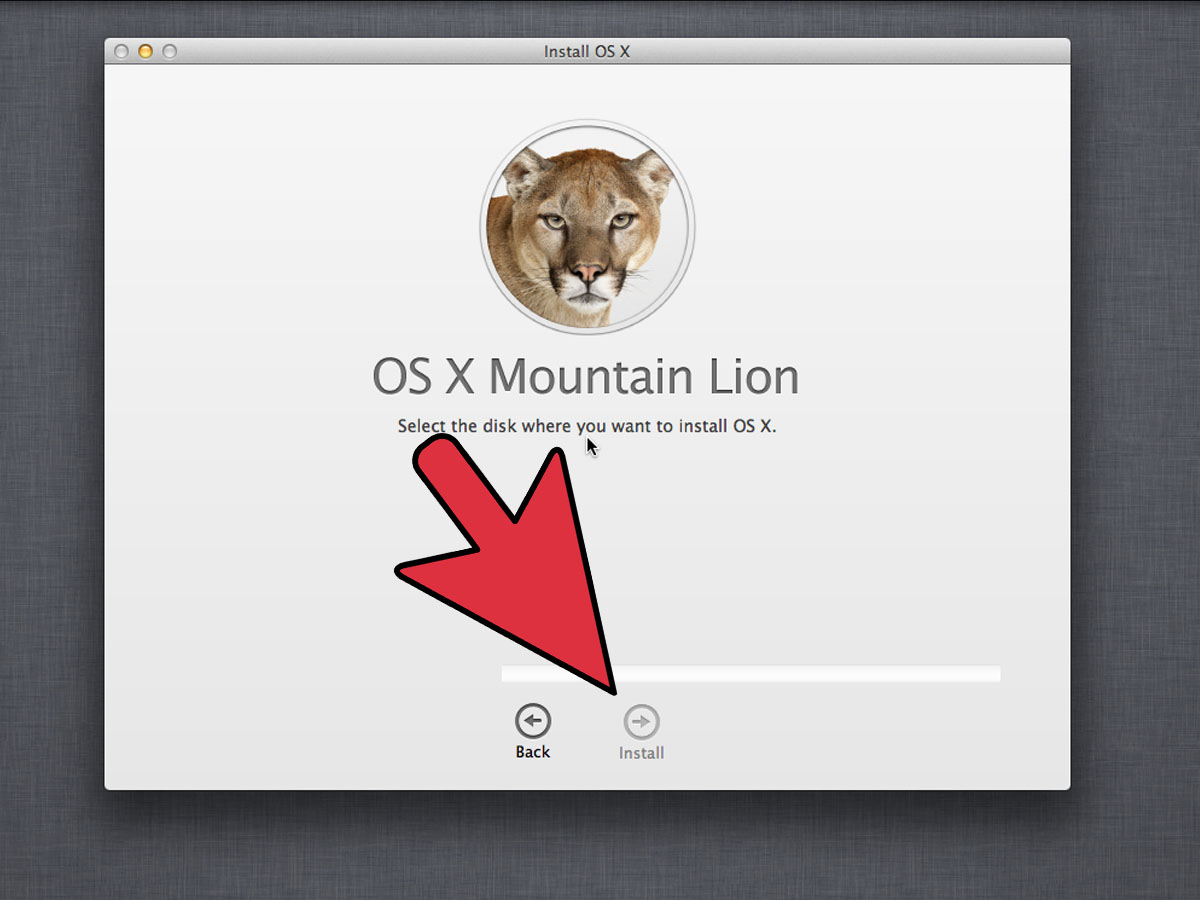1200x900 pixels.
Task: Click the Install arrow button
Action: [641, 721]
